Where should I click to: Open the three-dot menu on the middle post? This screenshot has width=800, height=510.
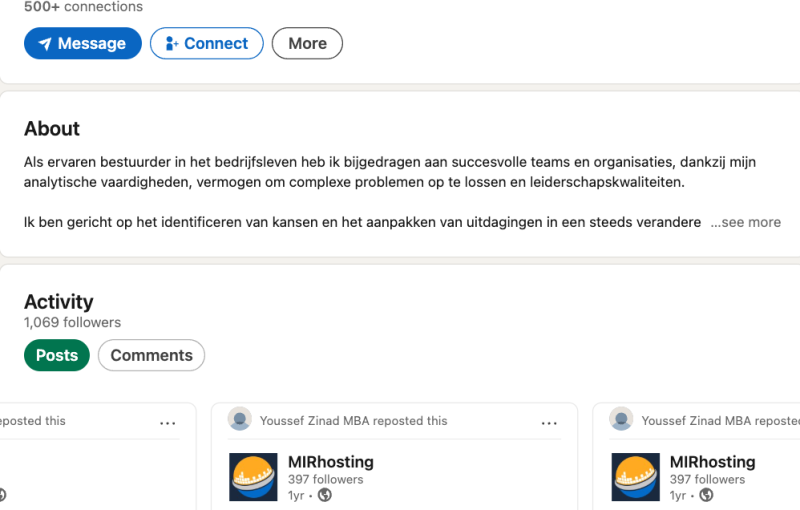pyautogui.click(x=549, y=423)
